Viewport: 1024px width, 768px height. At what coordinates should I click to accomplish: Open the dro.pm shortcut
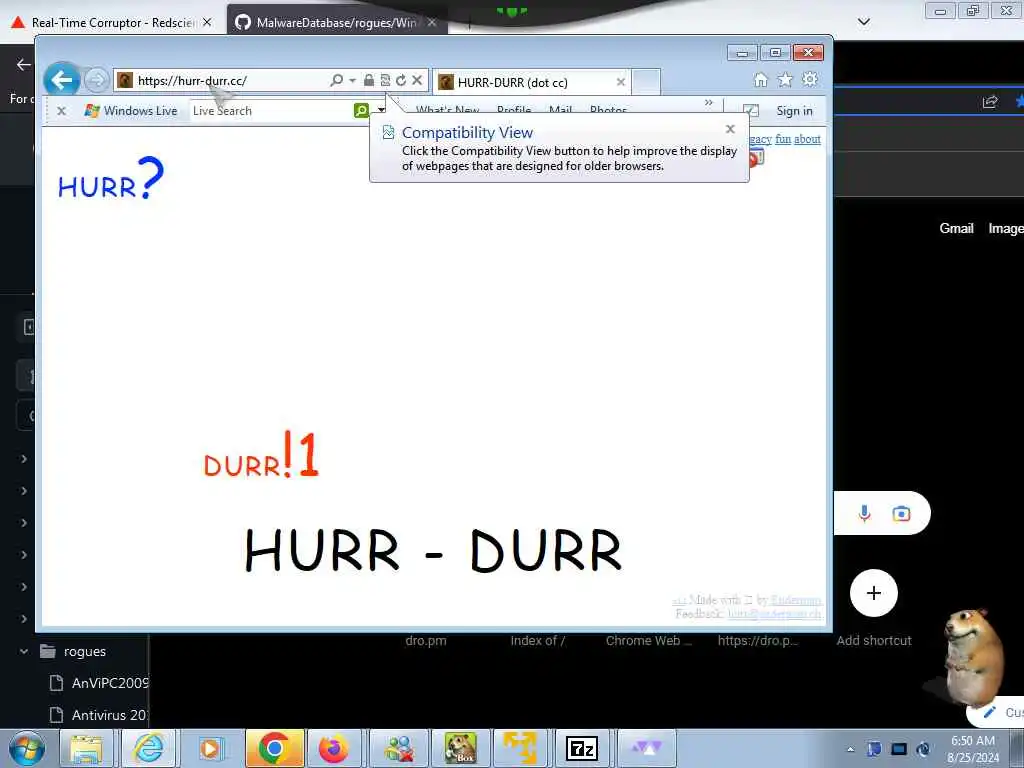tap(426, 641)
